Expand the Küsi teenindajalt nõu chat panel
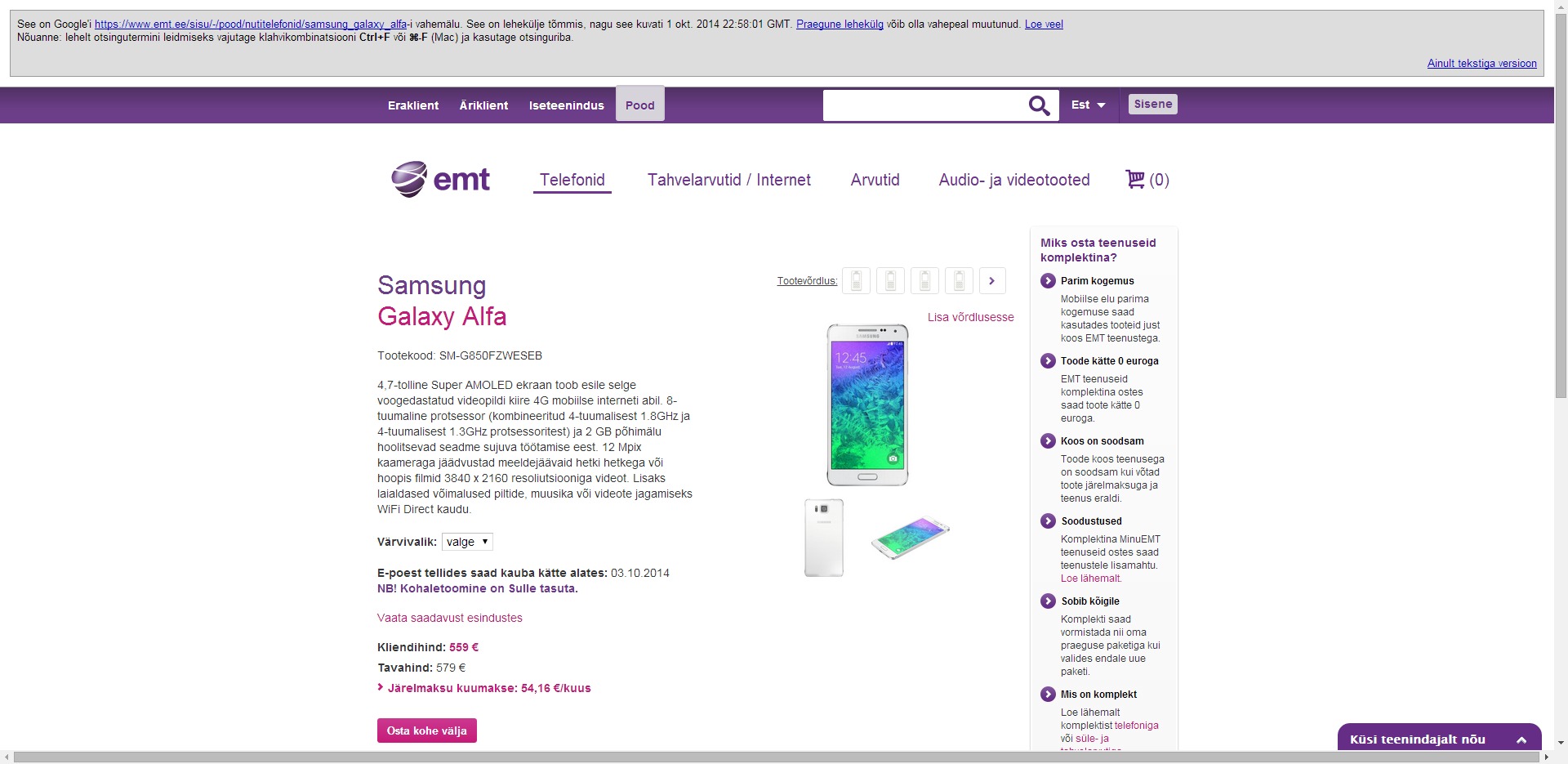 1439,739
